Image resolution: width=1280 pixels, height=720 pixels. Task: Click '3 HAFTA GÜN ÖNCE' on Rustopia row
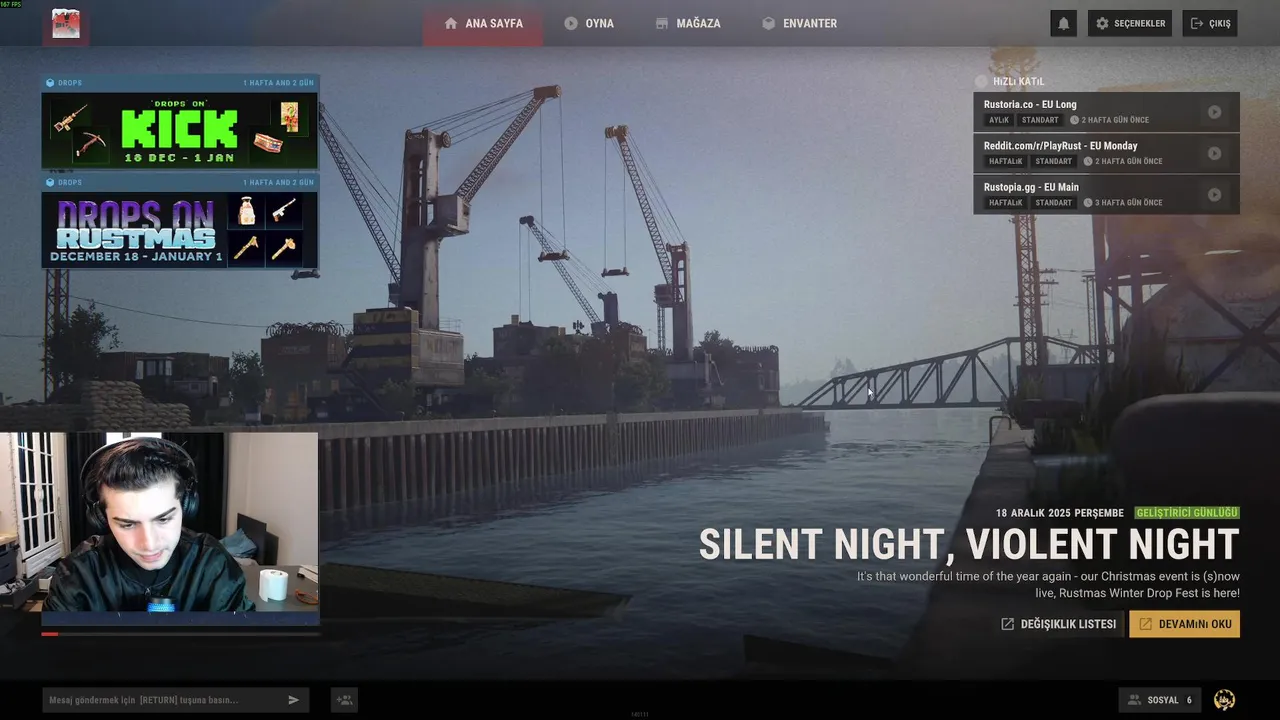point(1121,203)
